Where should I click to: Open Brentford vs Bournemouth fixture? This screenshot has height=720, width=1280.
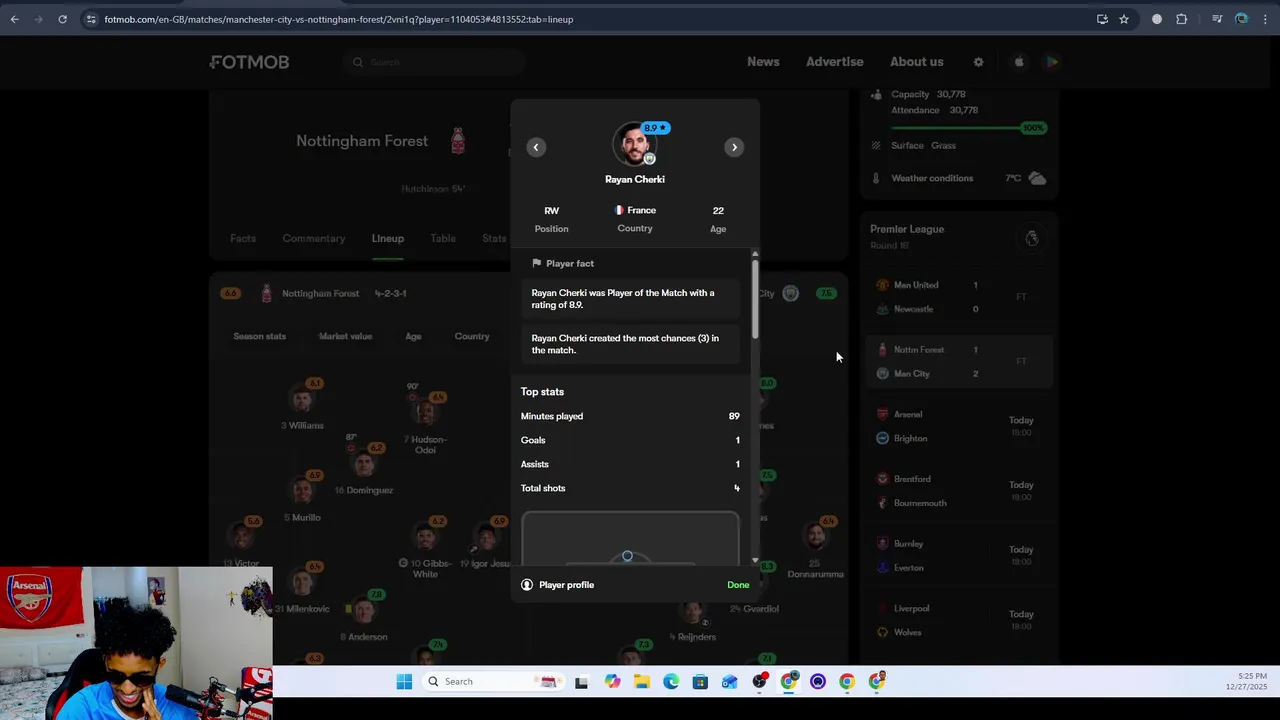958,491
